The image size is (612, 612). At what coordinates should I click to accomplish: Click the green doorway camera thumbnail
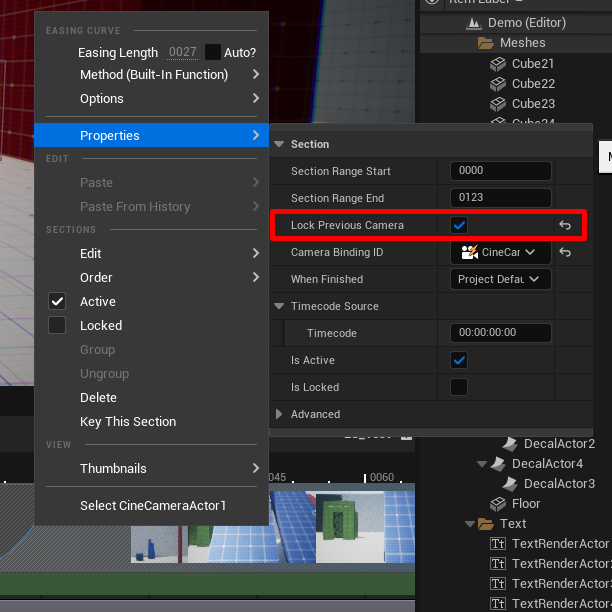tap(350, 527)
